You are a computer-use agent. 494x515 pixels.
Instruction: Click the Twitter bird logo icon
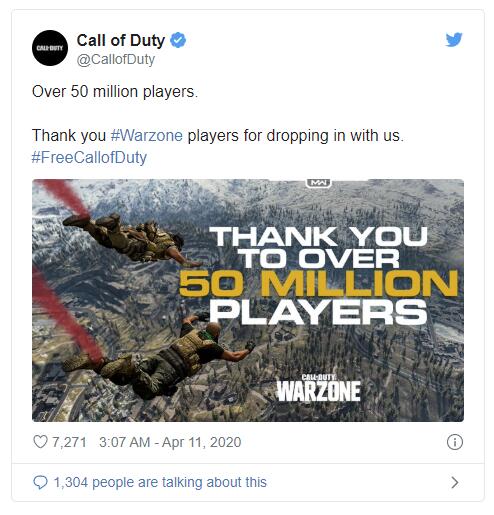[454, 40]
